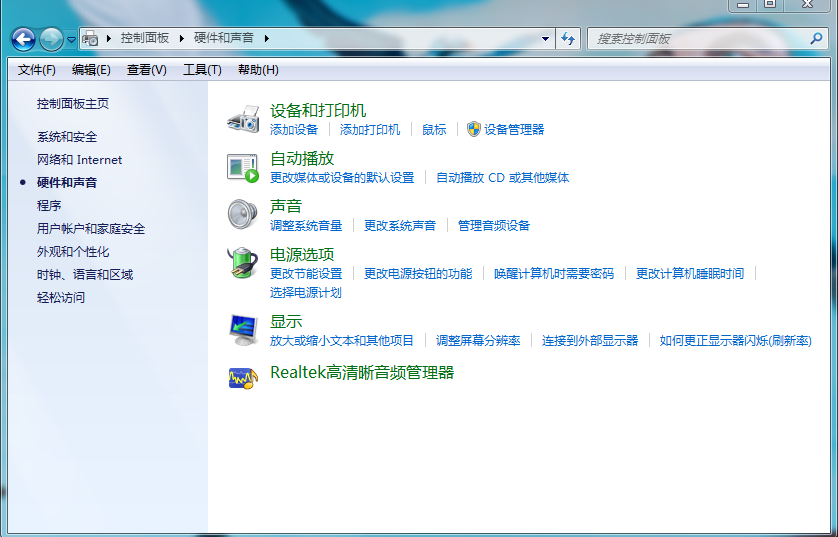Open 时钟、语言和区域 in sidebar
The width and height of the screenshot is (838, 537).
(84, 275)
